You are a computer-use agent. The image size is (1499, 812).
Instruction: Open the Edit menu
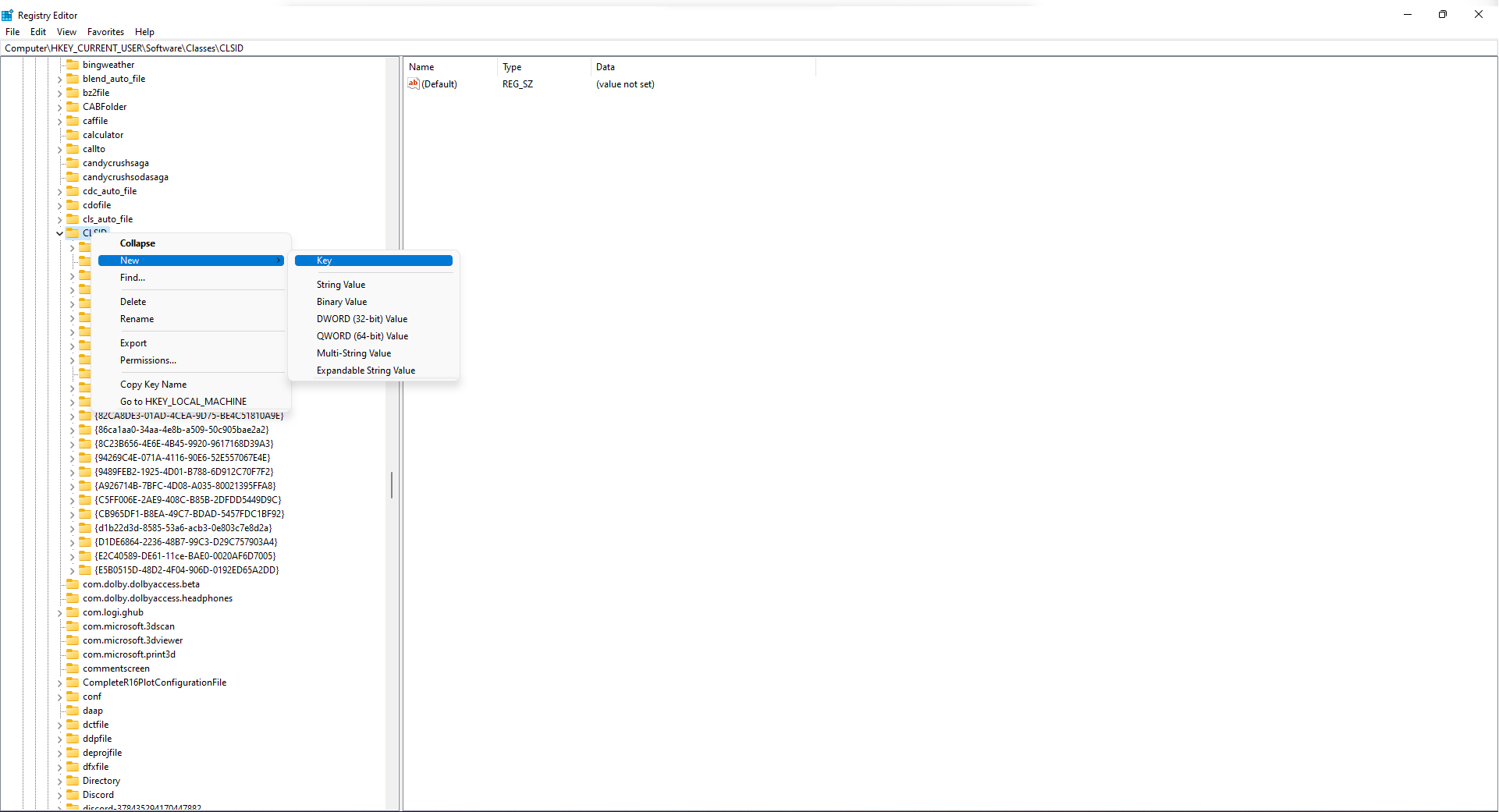[x=38, y=32]
